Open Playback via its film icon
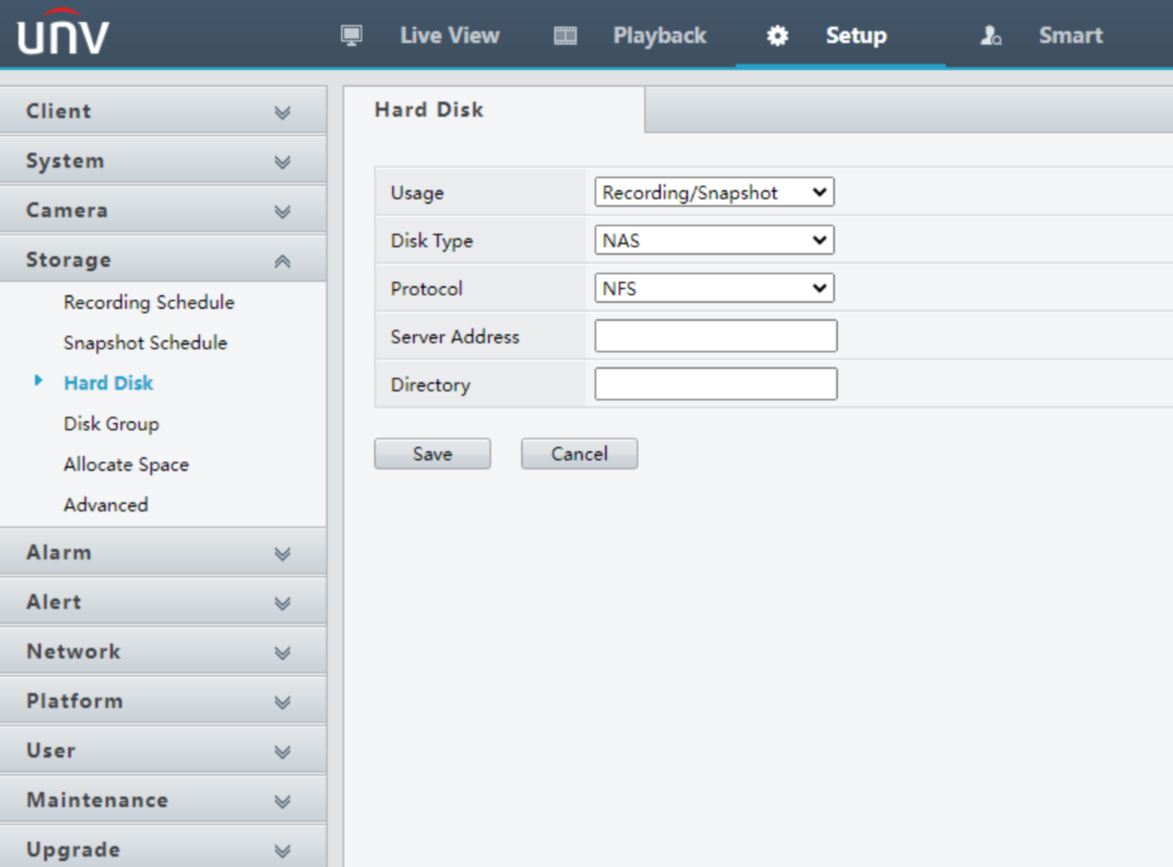The height and width of the screenshot is (867, 1173). tap(566, 35)
